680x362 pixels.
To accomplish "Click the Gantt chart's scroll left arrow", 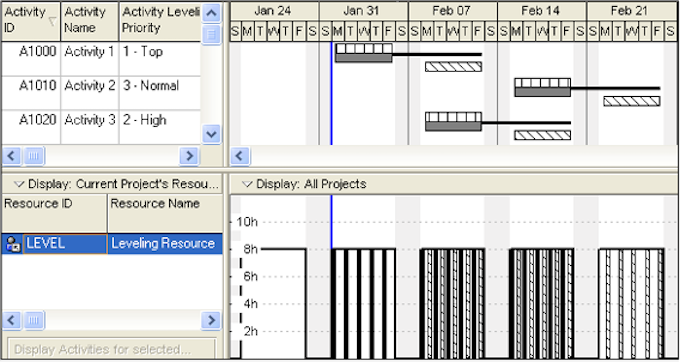I will point(240,156).
